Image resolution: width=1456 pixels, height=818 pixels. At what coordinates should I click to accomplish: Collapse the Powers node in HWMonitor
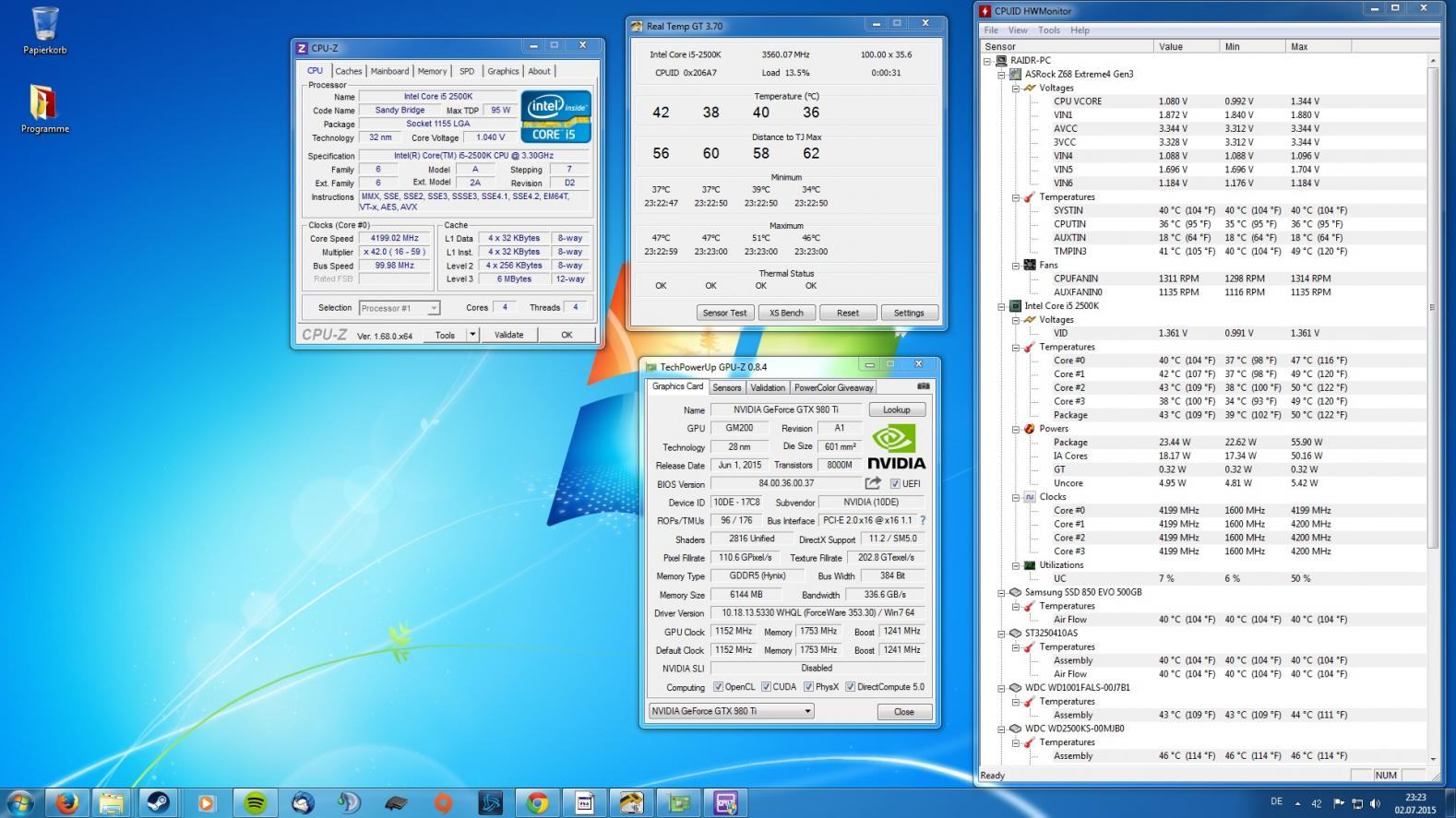[x=1015, y=429]
